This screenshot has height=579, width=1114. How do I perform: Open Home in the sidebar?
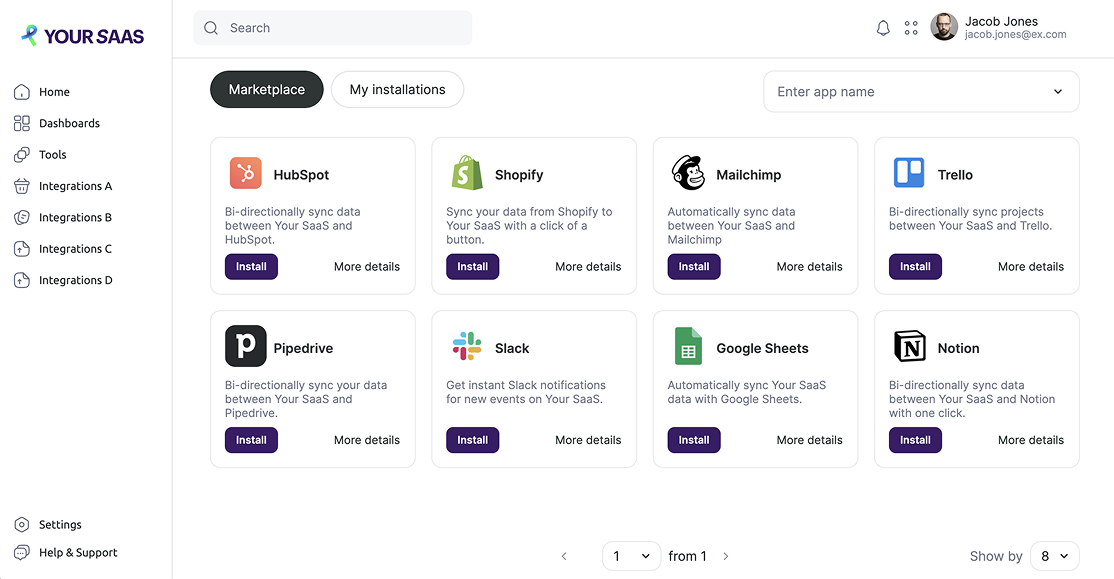coord(54,92)
